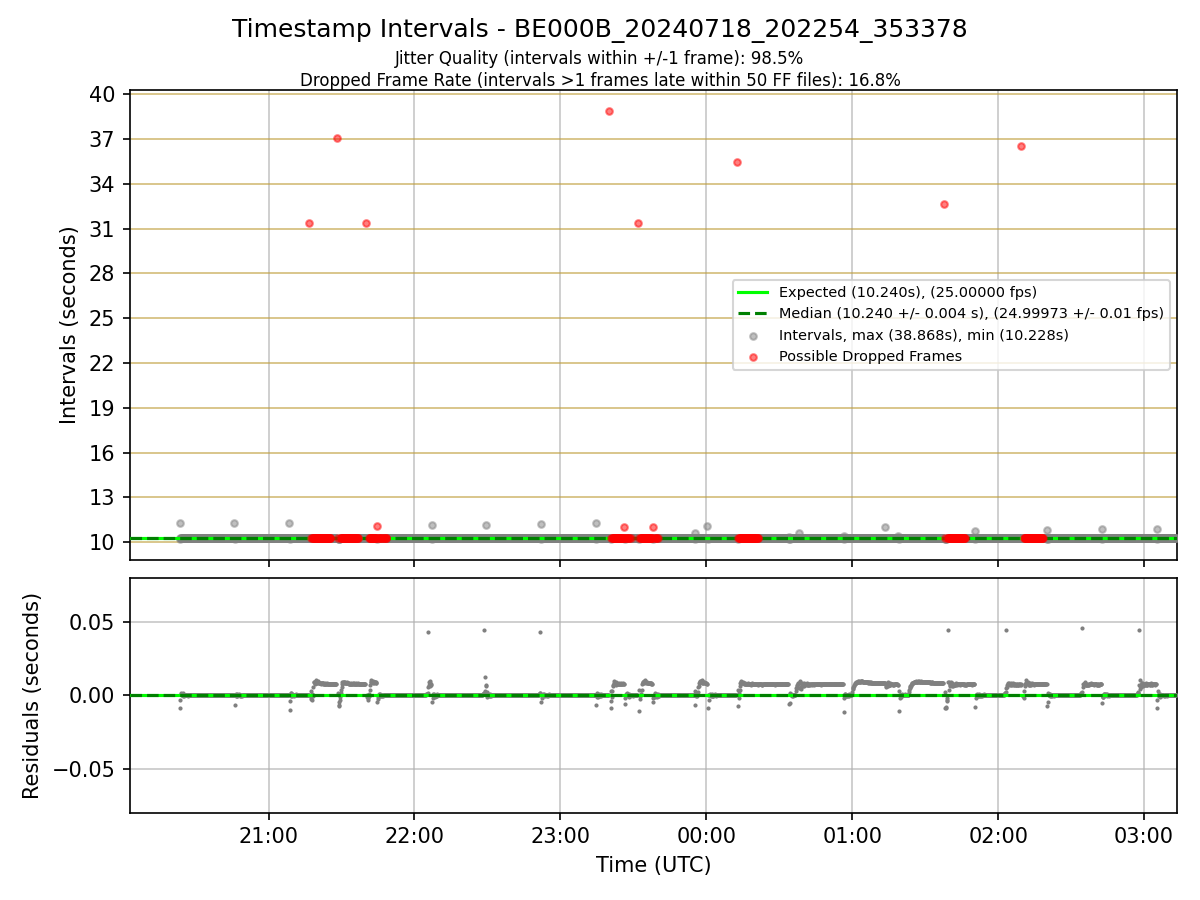Click the 23:00 x-axis tick label
The width and height of the screenshot is (1200, 900).
[560, 835]
